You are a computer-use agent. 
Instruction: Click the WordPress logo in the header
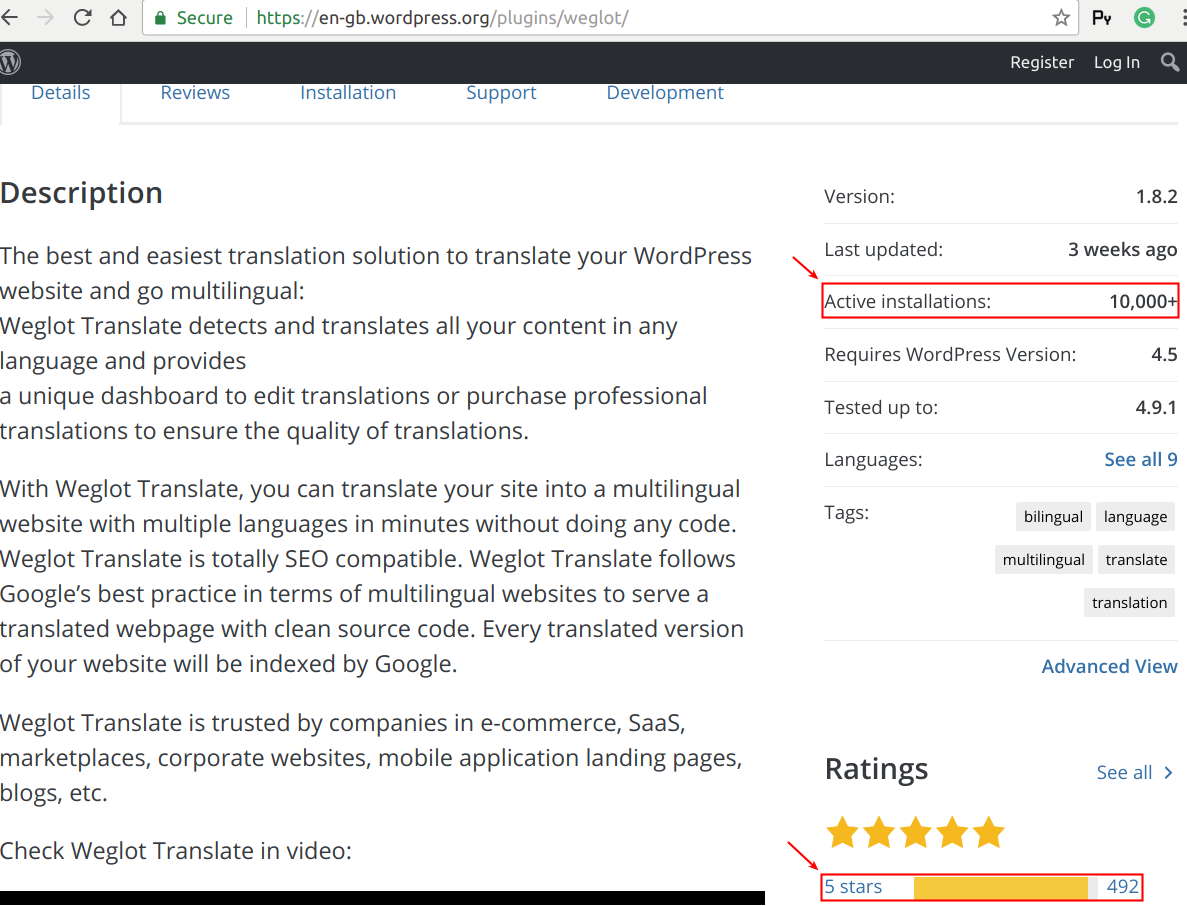[x=10, y=62]
